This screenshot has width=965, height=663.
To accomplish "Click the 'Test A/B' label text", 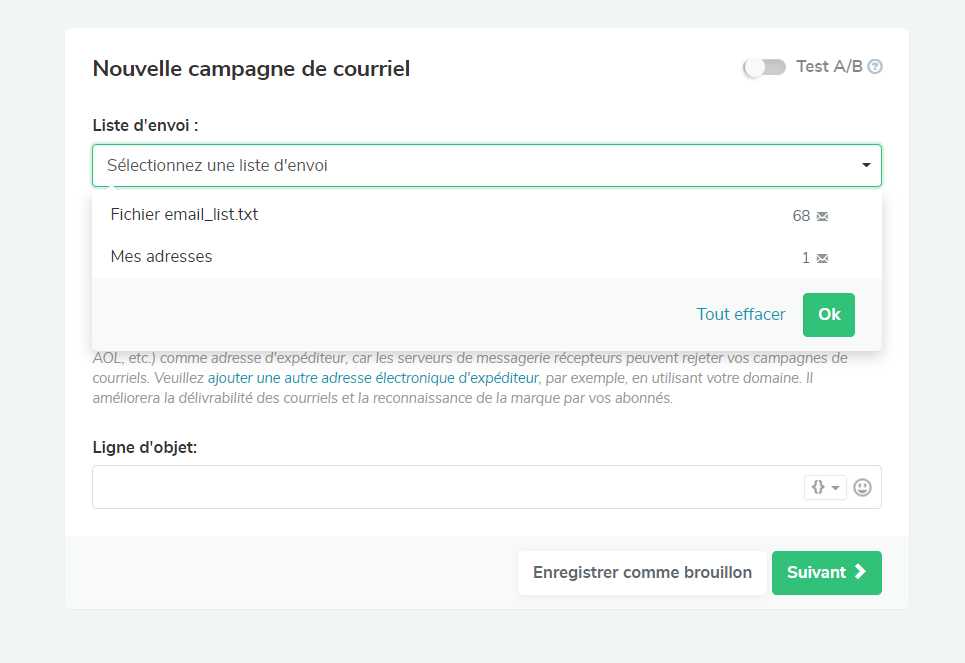I will pos(829,67).
